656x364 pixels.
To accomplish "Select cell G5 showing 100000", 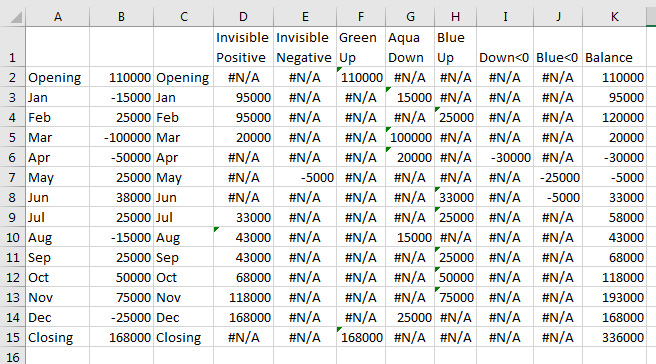I will [410, 137].
